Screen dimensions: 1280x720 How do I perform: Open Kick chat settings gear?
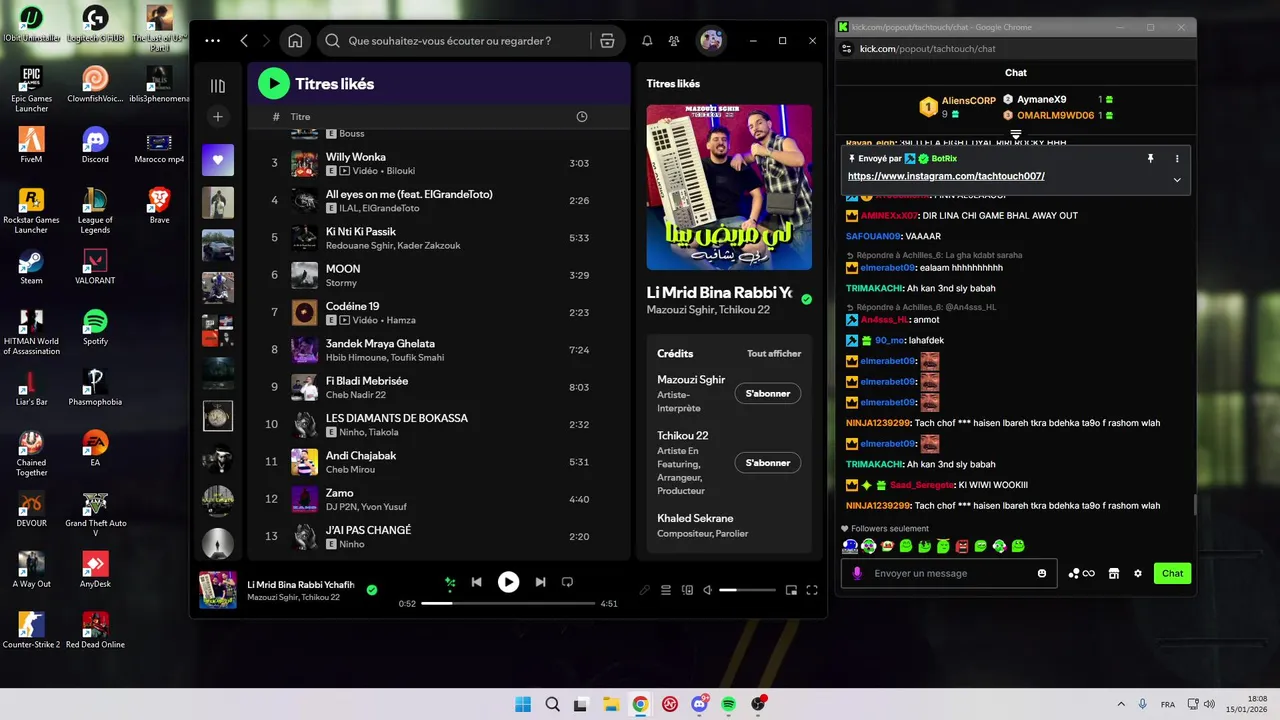(1138, 573)
